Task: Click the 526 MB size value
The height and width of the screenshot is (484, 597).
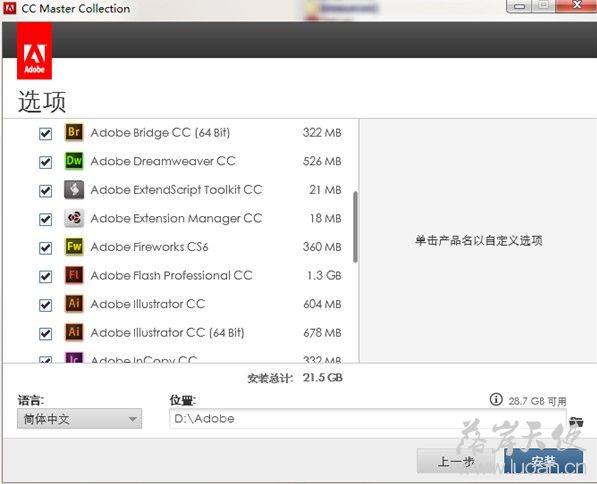Action: 322,161
